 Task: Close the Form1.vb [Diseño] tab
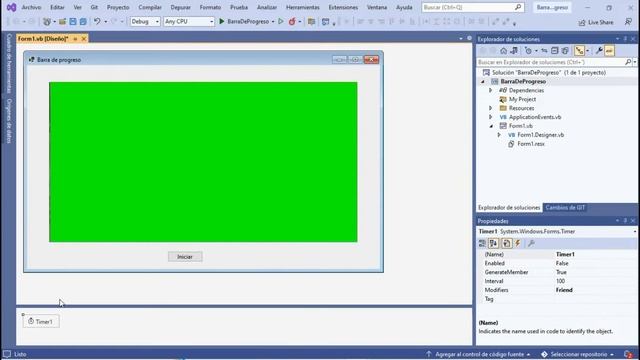(x=84, y=39)
